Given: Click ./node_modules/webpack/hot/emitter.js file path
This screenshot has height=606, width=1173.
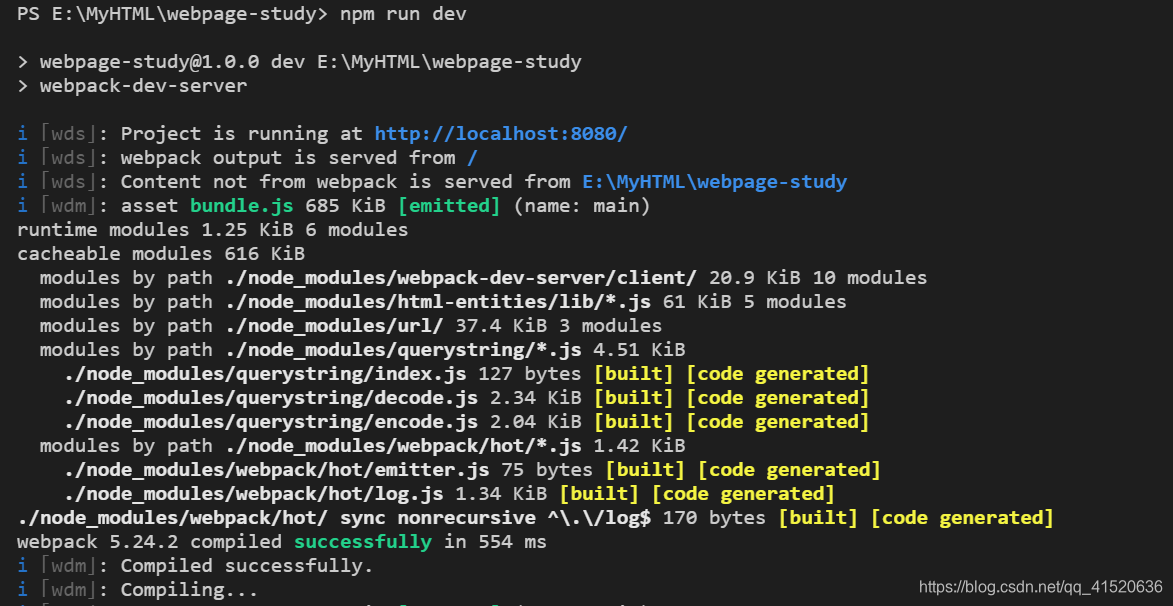Looking at the screenshot, I should tap(277, 469).
